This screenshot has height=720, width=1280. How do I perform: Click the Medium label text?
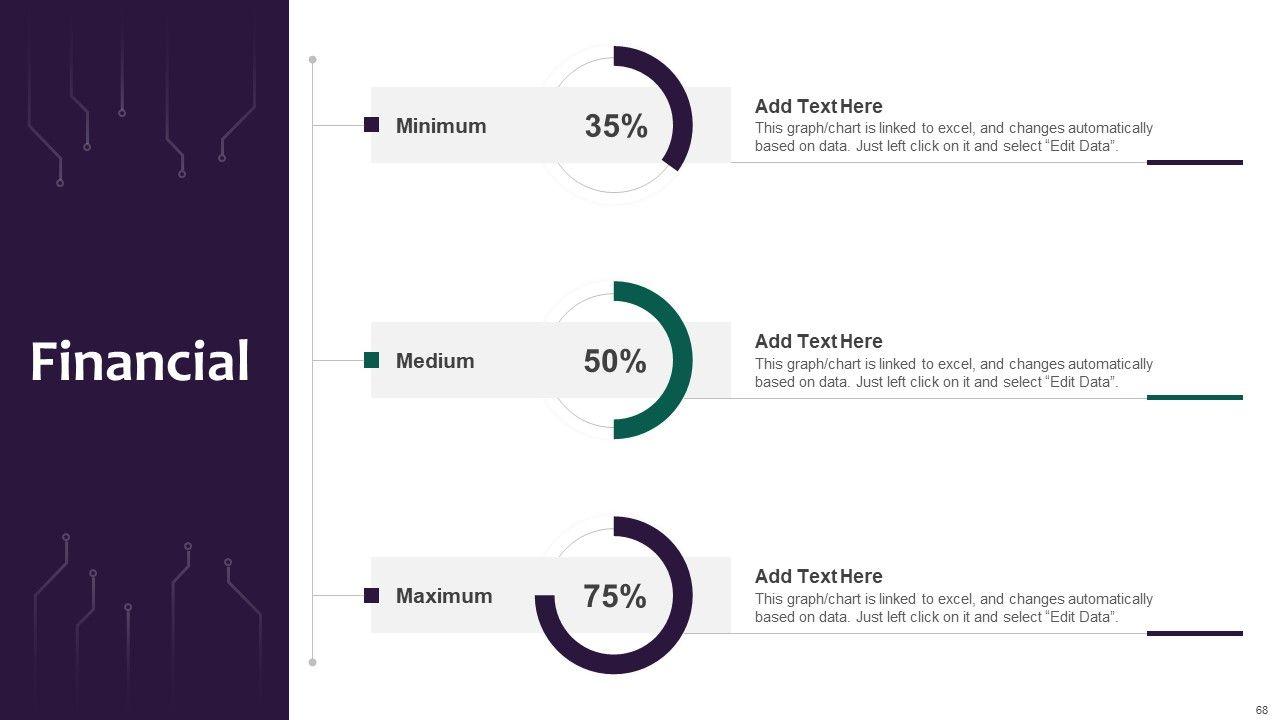pos(435,361)
